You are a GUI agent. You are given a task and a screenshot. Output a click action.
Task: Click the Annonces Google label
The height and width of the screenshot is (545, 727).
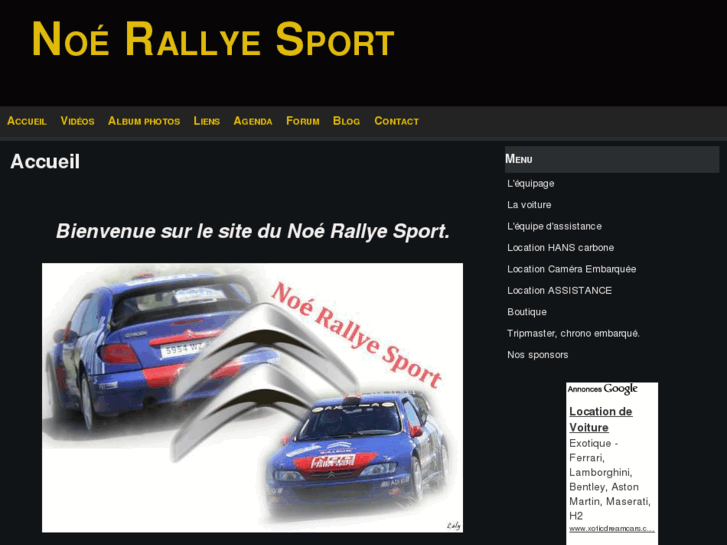pos(603,389)
